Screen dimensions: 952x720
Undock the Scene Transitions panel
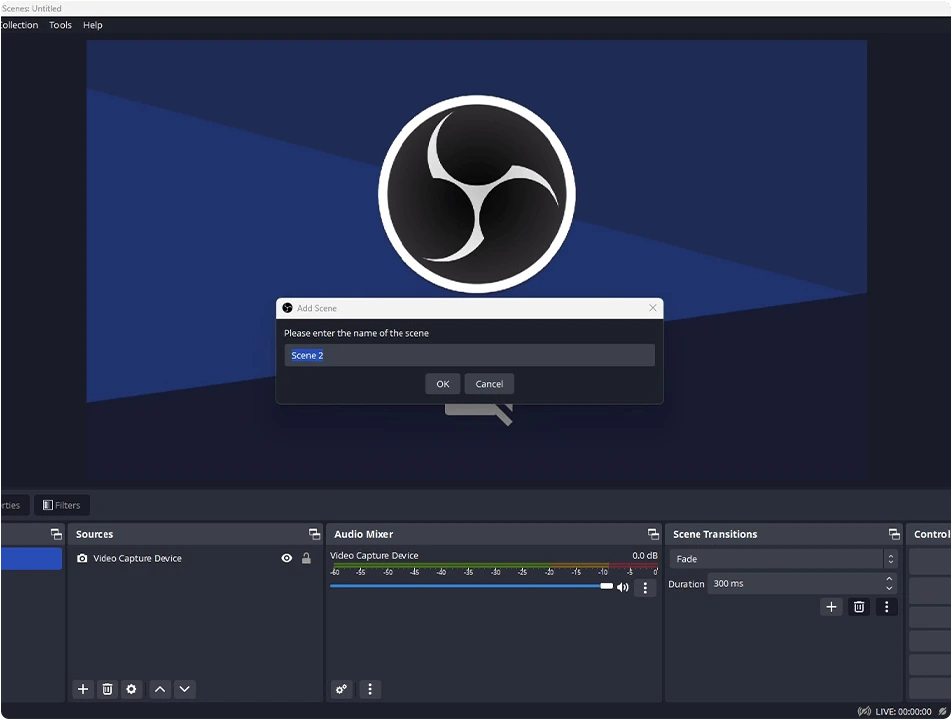[x=894, y=534]
